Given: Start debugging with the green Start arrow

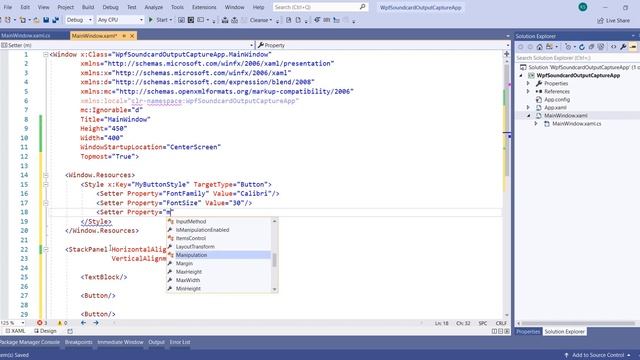Looking at the screenshot, I should coord(151,20).
